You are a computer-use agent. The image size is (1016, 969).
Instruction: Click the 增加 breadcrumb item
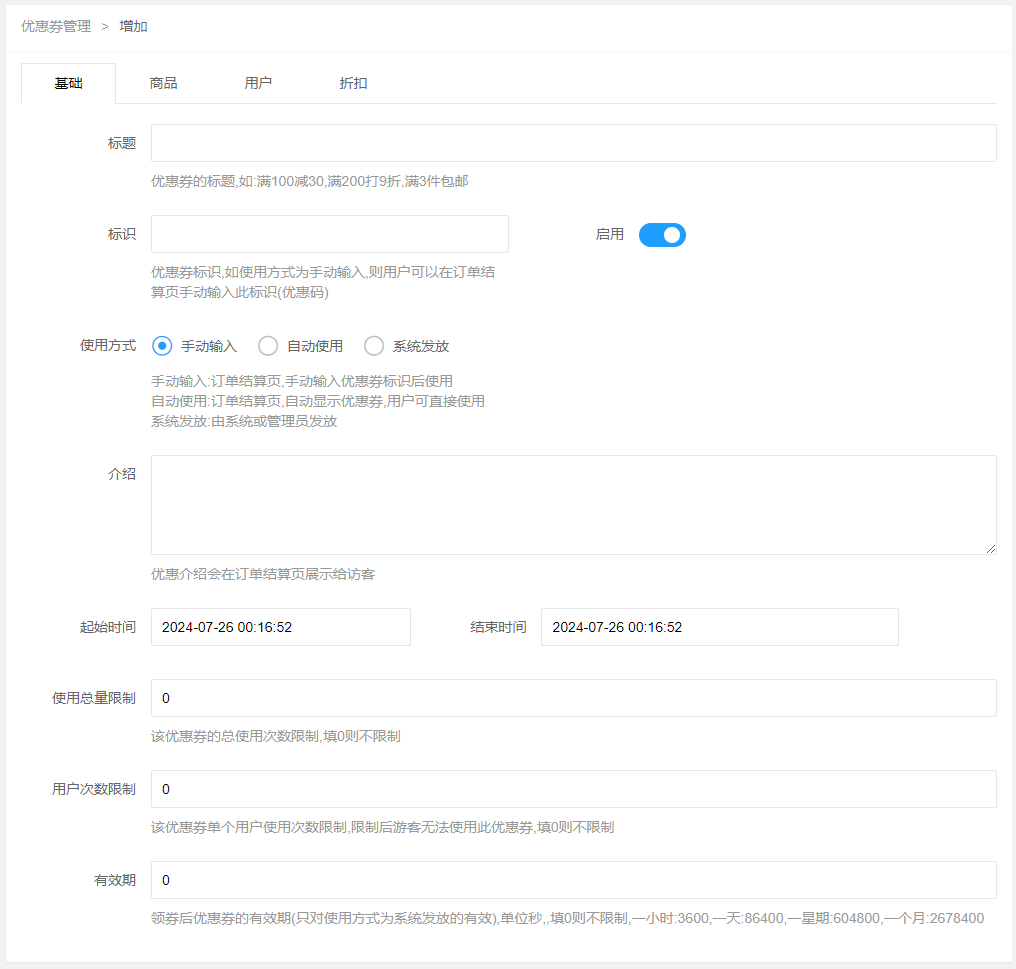click(134, 26)
